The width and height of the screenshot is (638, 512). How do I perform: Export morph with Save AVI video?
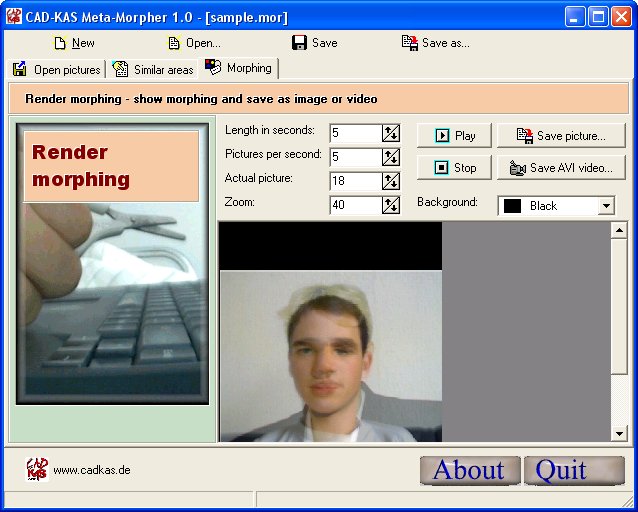[561, 167]
